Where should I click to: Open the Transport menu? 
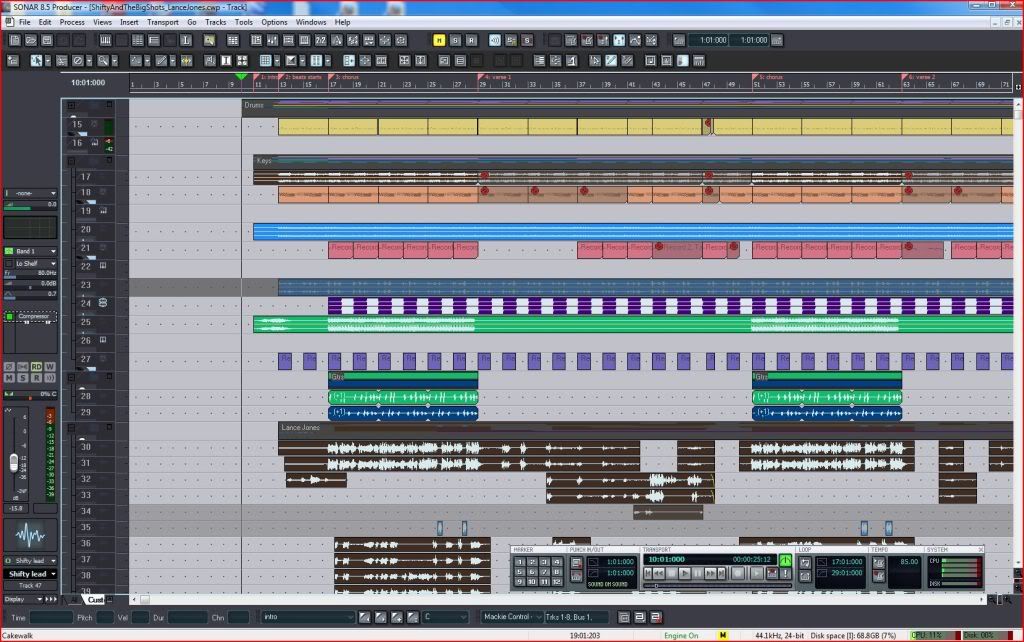162,22
